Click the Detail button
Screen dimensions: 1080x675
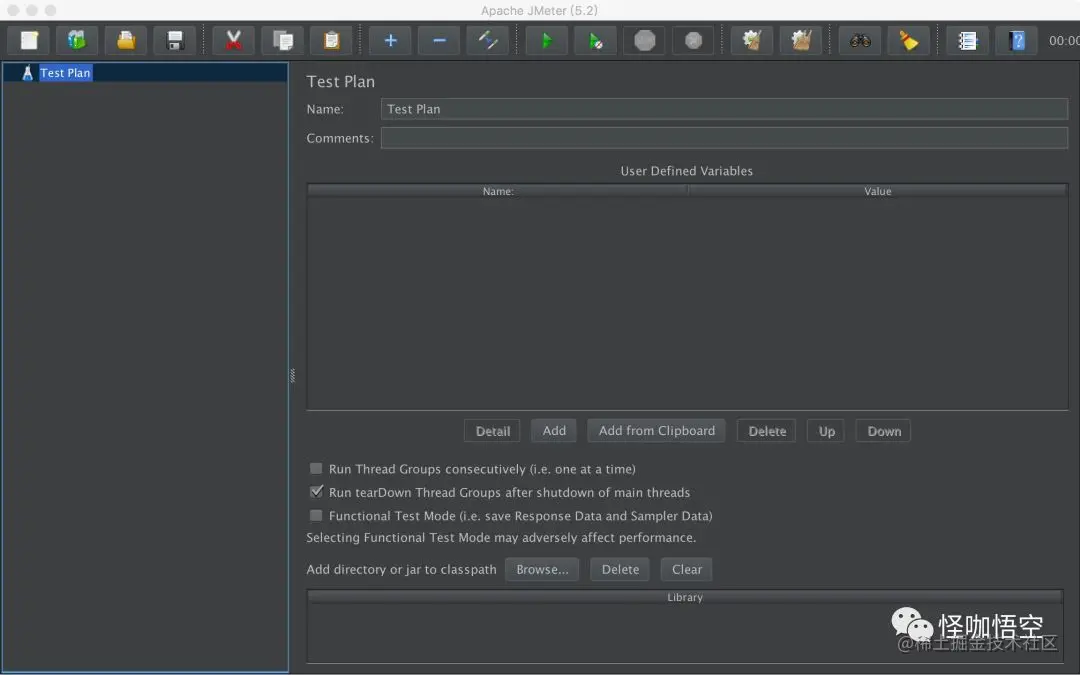pyautogui.click(x=492, y=431)
